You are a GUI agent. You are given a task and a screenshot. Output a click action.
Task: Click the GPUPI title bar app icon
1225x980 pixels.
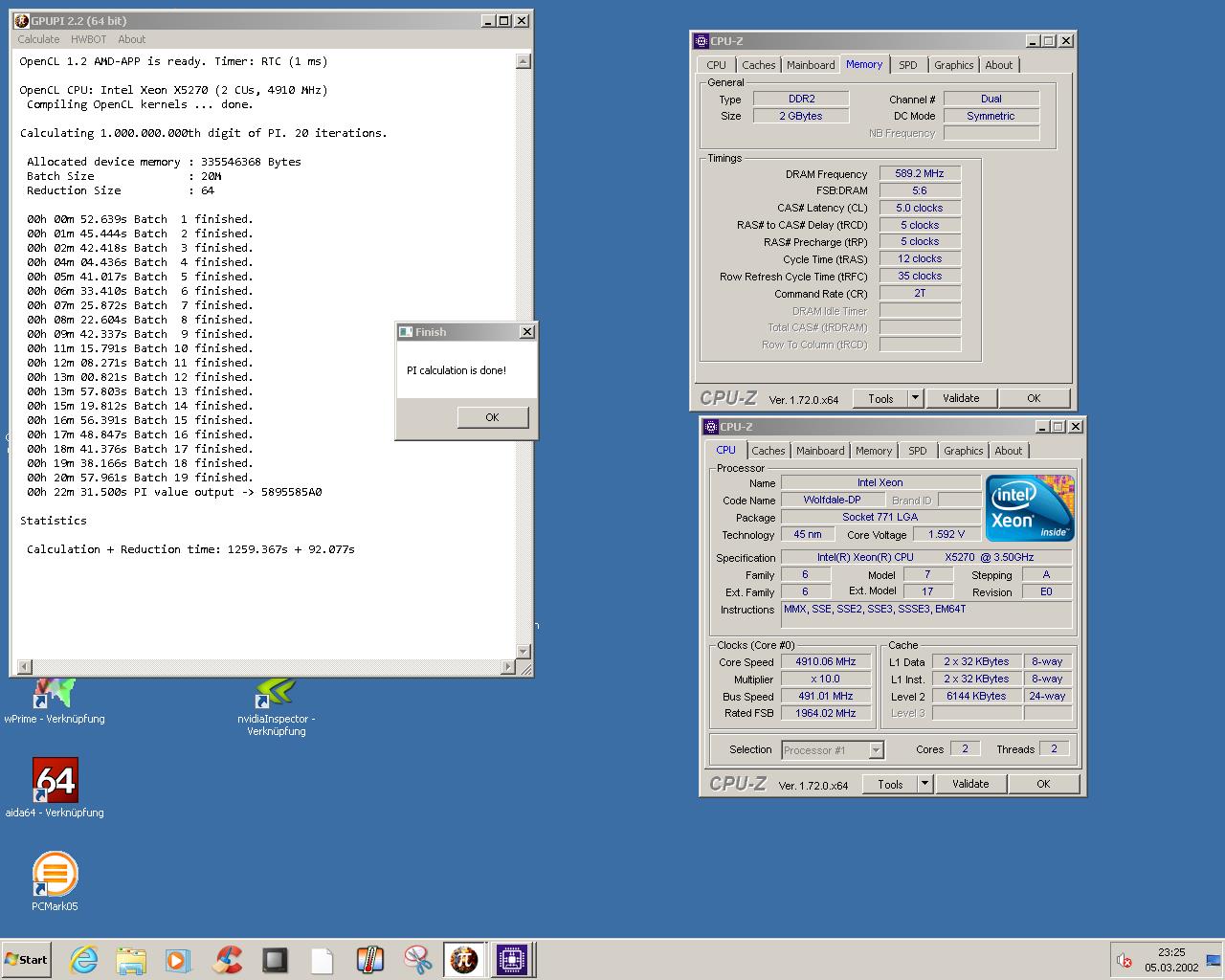(21, 20)
